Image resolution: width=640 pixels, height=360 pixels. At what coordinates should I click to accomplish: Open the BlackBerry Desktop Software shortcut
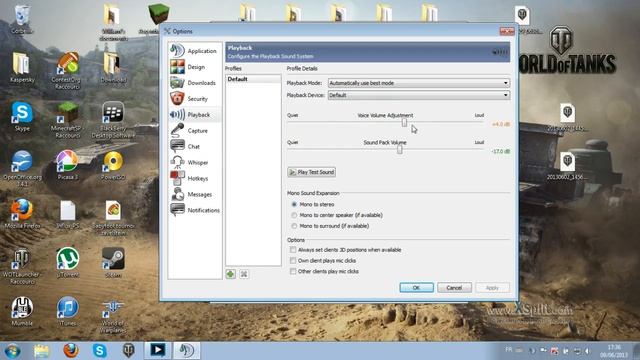coord(113,120)
